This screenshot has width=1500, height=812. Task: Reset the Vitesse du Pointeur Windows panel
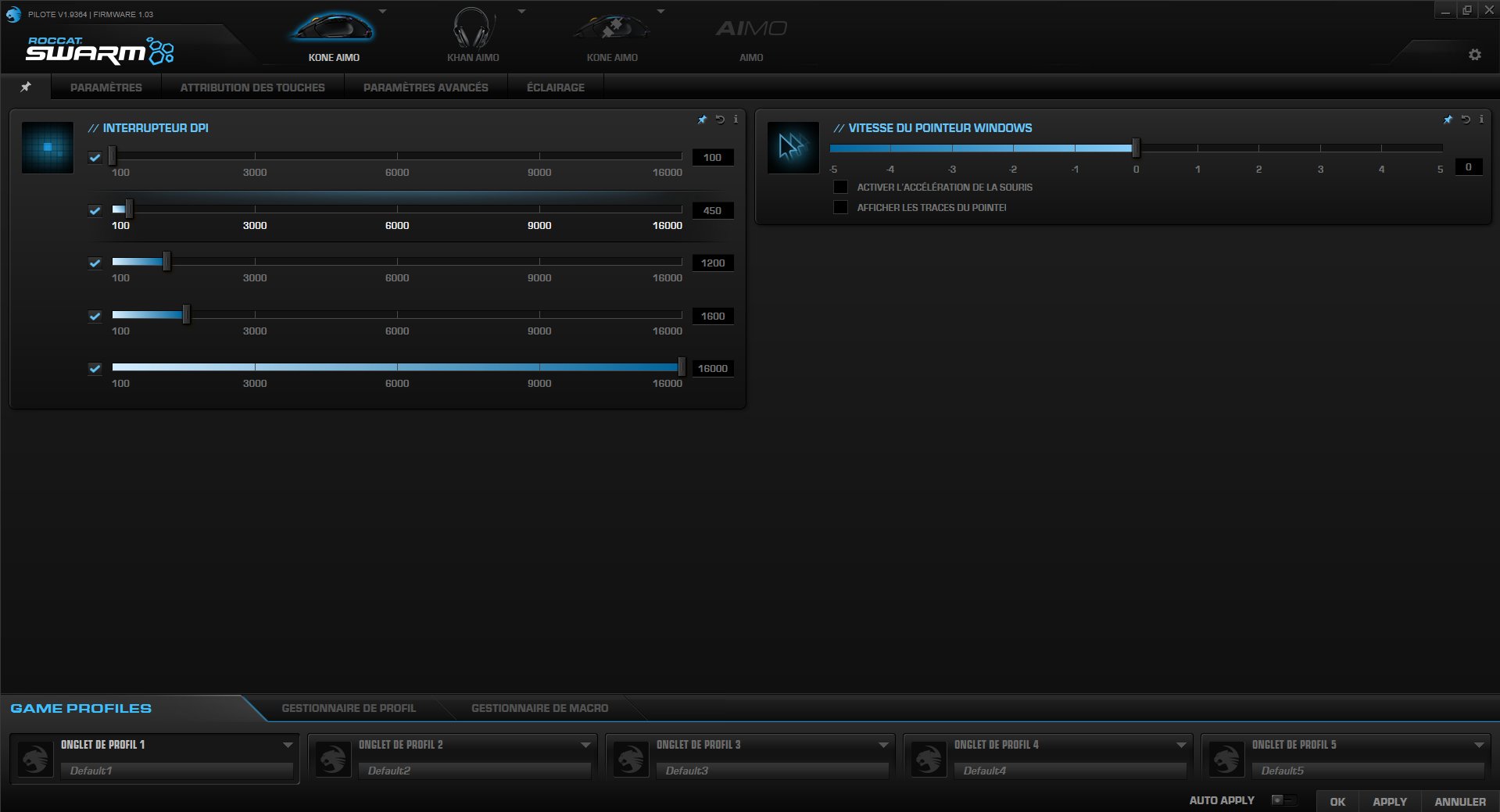[x=1466, y=120]
